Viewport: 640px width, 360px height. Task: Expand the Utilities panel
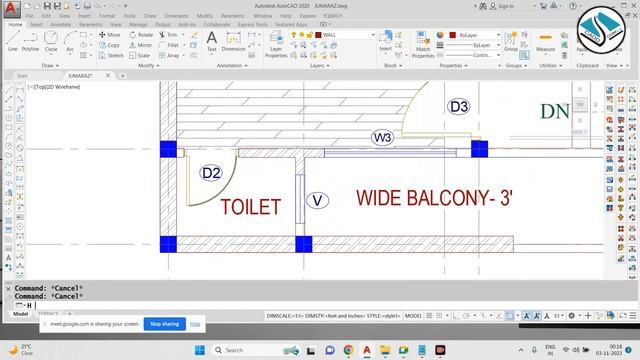(551, 65)
